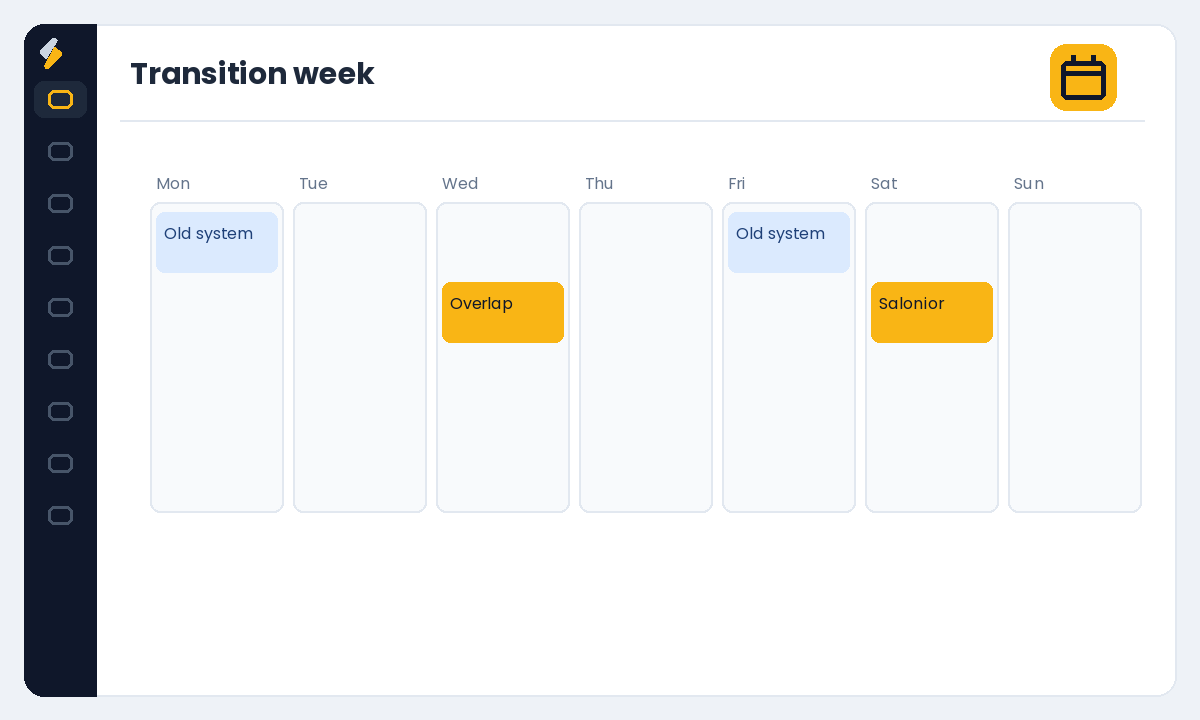Click the yellow calendar icon button

pos(1083,77)
